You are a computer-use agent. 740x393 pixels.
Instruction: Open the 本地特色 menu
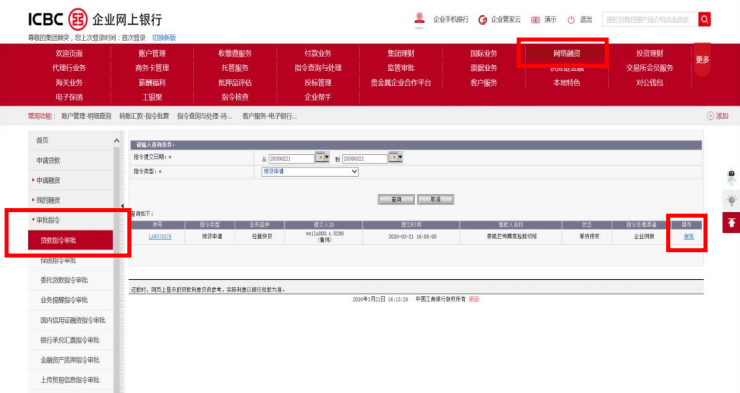pyautogui.click(x=566, y=83)
